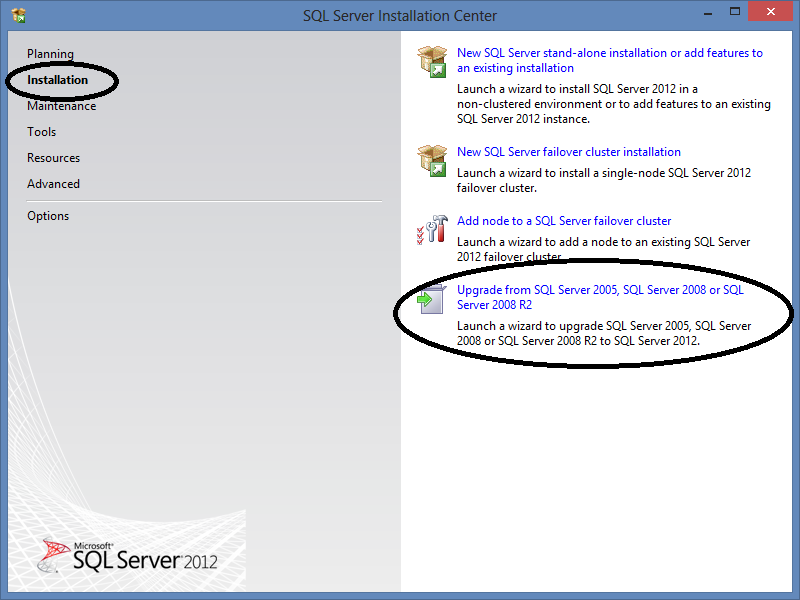Switch to the Maintenance page
This screenshot has width=800, height=600.
[62, 106]
